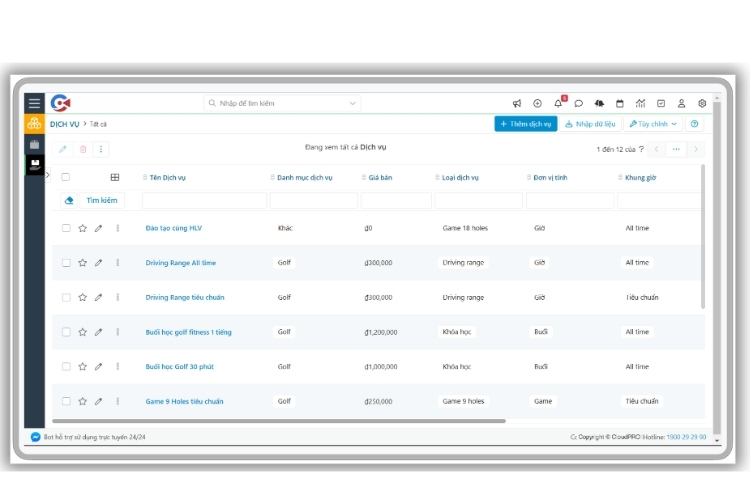
Task: Select the Game 9 Holes tiêu chuẩn checkbox
Action: pyautogui.click(x=66, y=401)
